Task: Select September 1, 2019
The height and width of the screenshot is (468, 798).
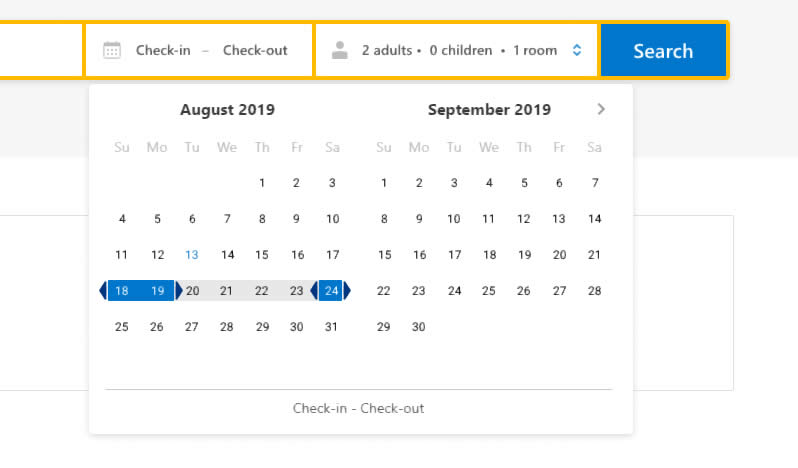Action: point(384,183)
